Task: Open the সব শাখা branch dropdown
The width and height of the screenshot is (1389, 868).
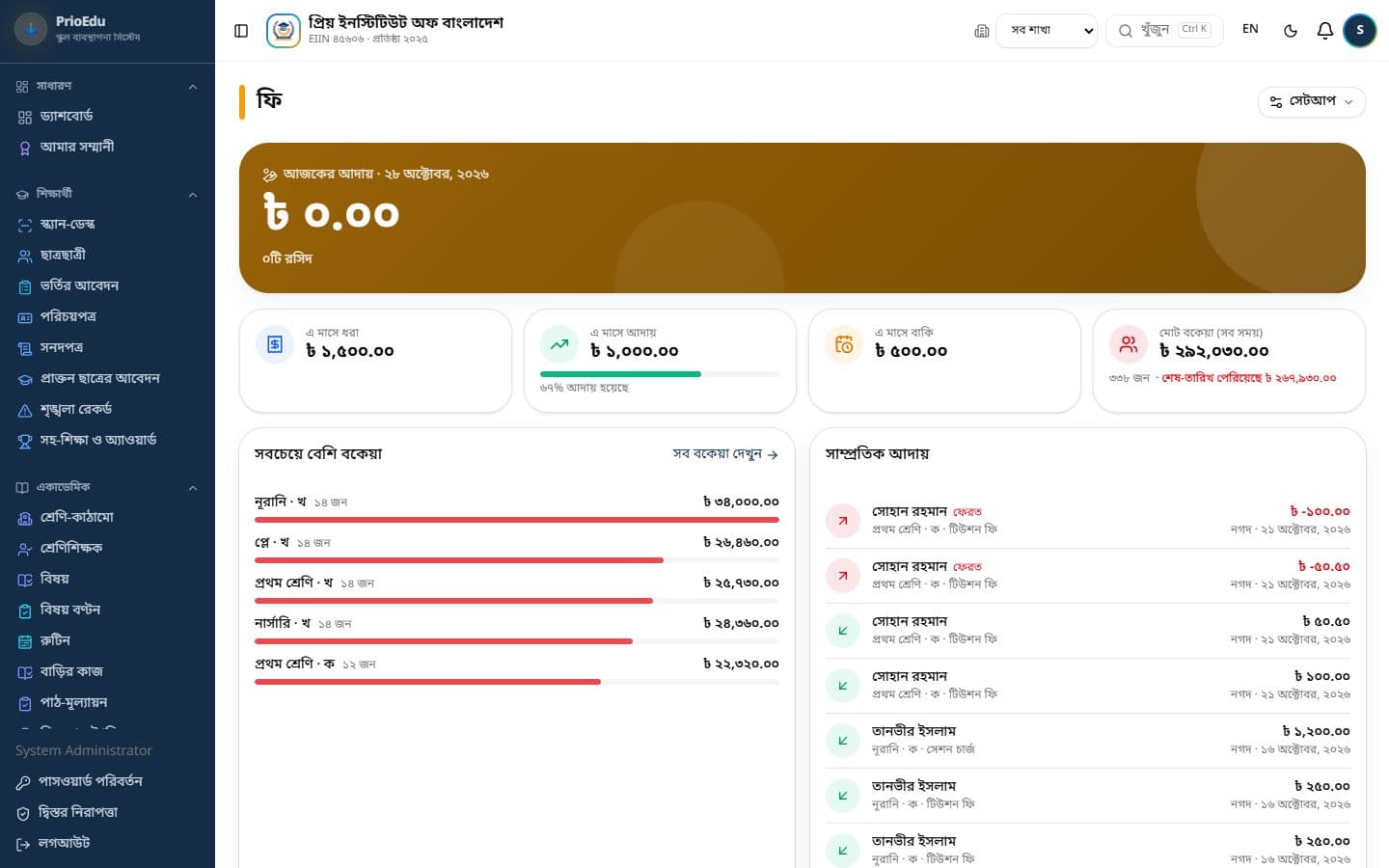Action: pos(1047,31)
